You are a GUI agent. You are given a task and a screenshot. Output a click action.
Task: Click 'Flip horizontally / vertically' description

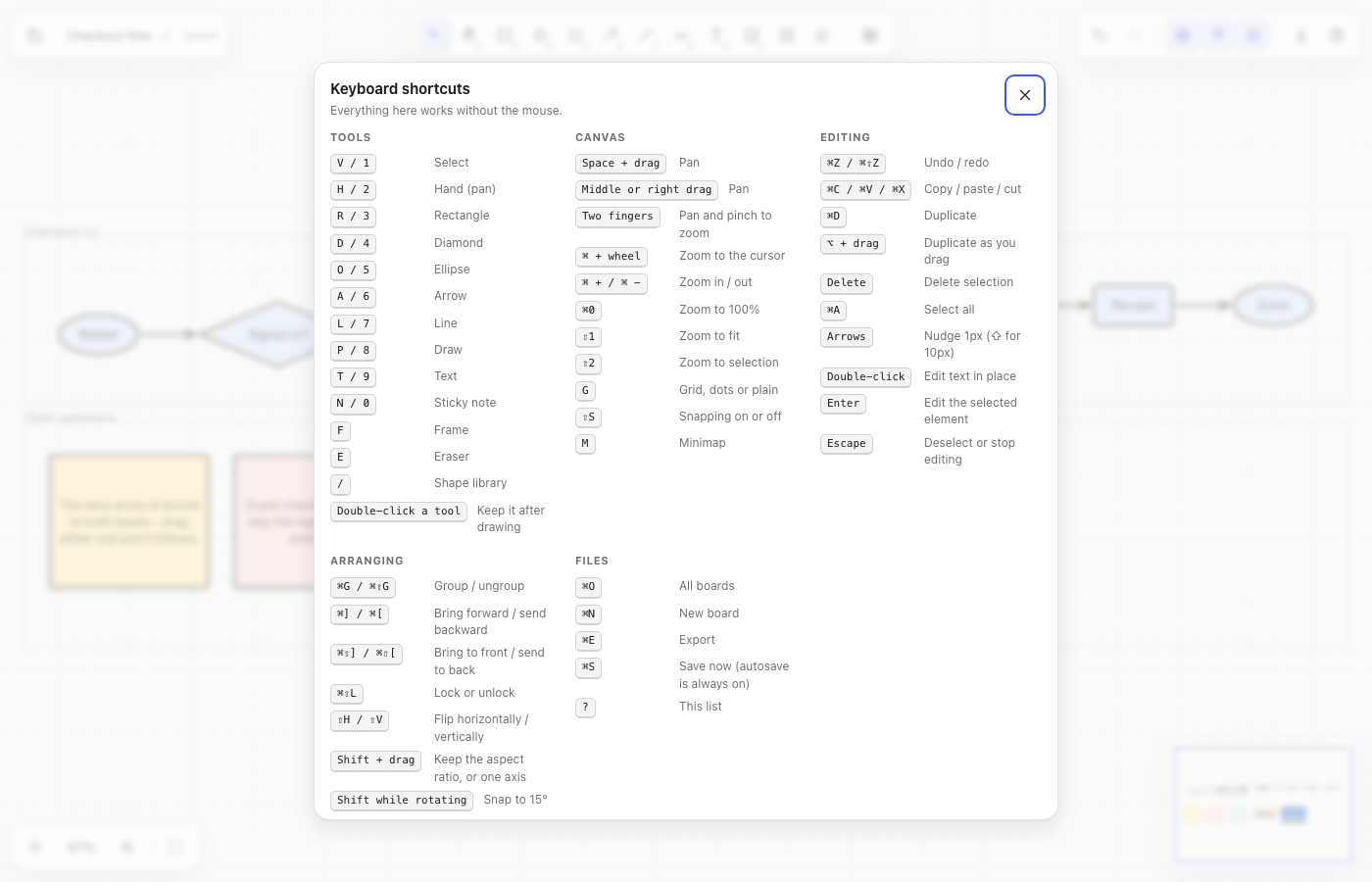(x=481, y=728)
